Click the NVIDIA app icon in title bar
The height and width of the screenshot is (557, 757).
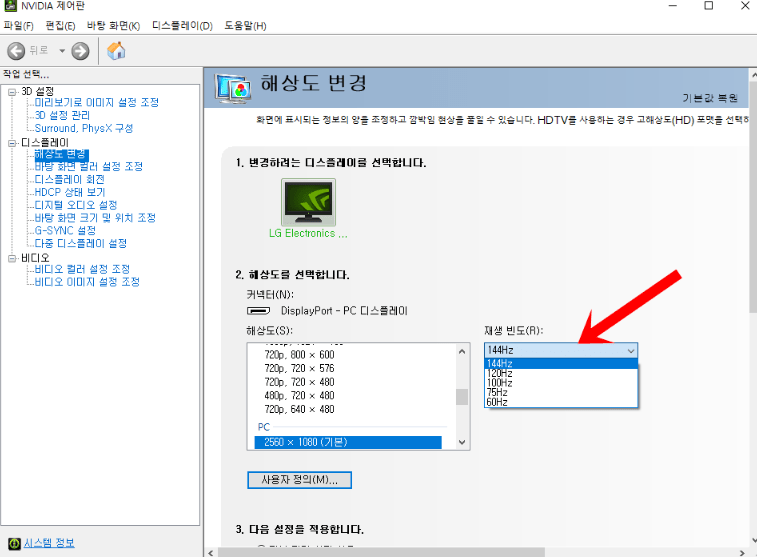click(x=10, y=6)
